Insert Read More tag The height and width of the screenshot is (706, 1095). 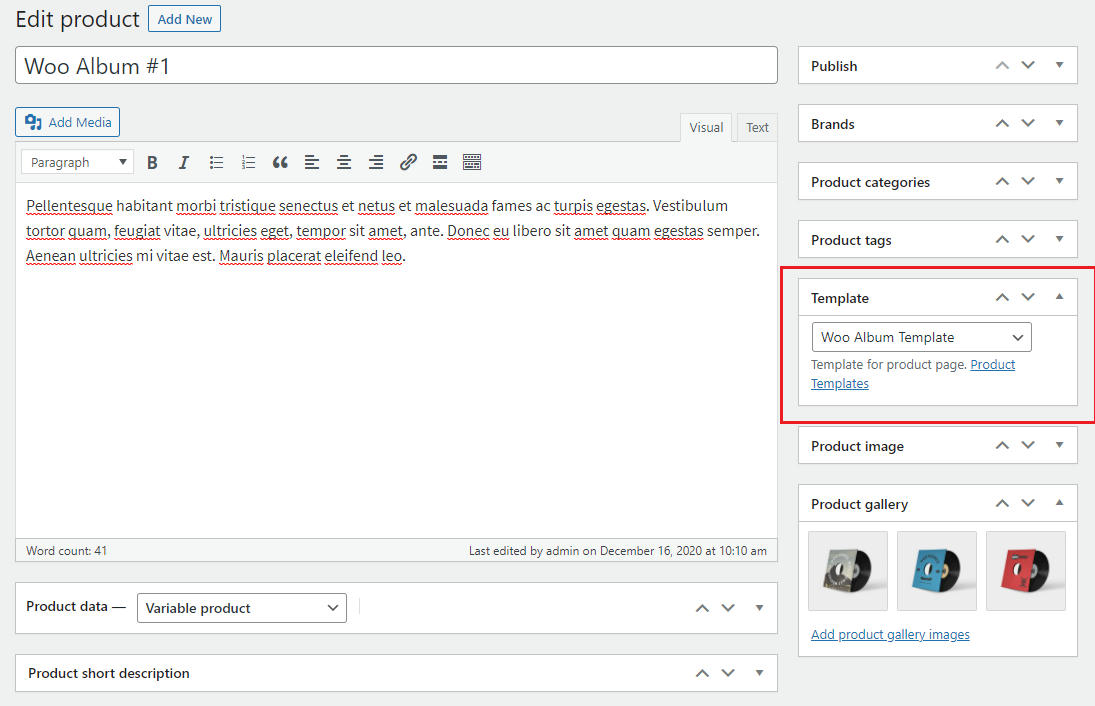coord(440,163)
